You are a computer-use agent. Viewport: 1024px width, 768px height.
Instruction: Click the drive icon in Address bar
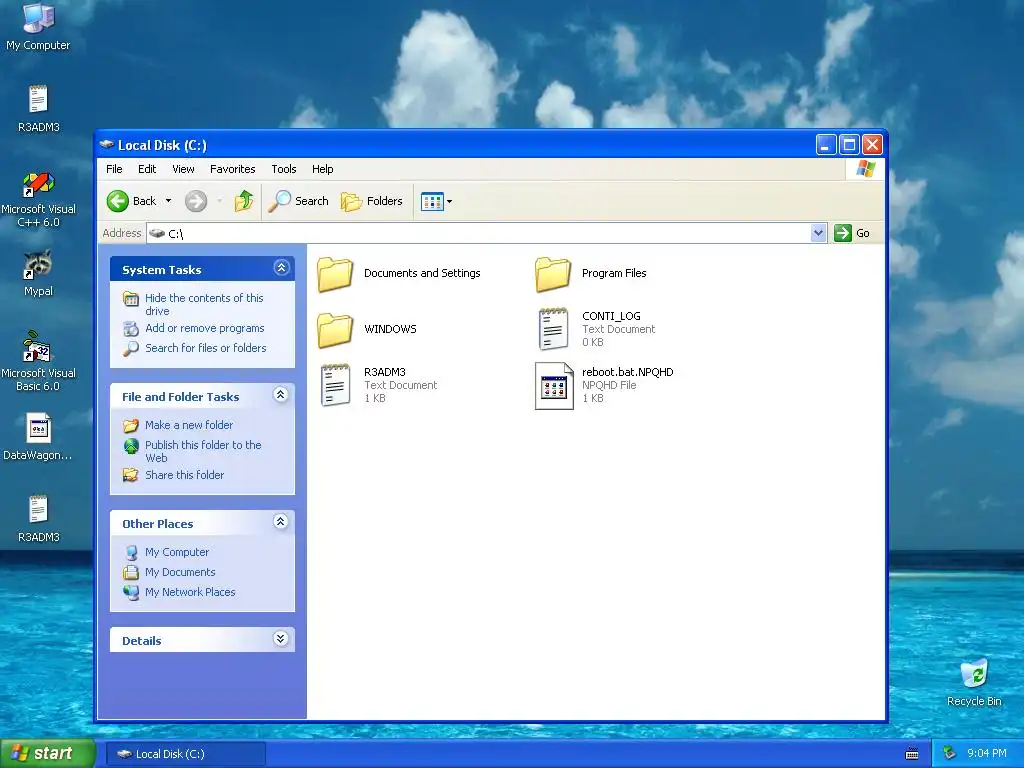coord(157,233)
